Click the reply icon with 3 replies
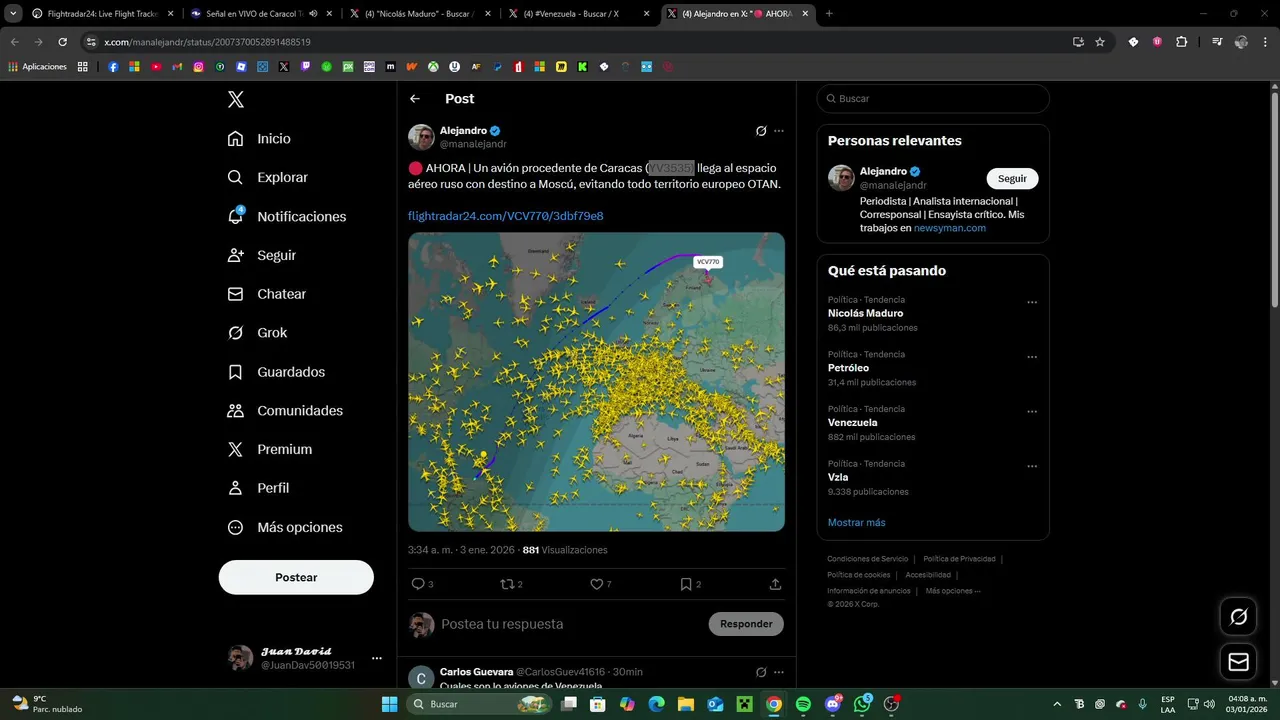The image size is (1280, 720). pyautogui.click(x=418, y=584)
